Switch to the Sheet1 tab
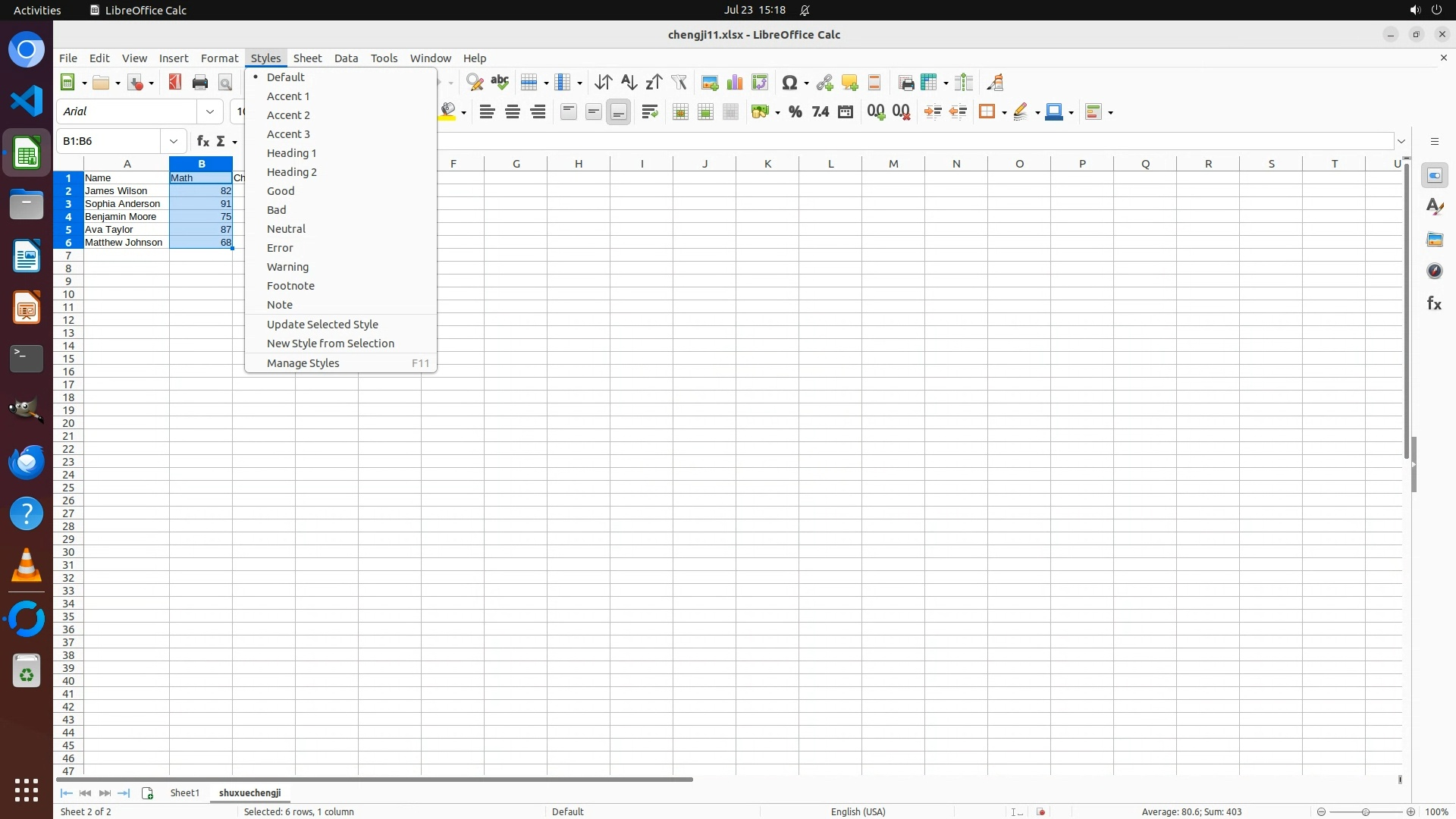The image size is (1456, 819). coord(185,793)
